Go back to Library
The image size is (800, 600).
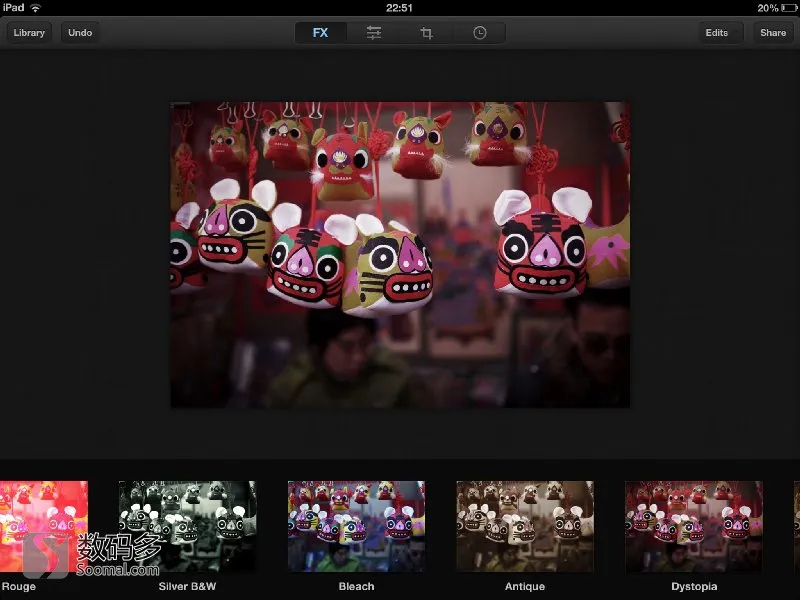point(29,33)
